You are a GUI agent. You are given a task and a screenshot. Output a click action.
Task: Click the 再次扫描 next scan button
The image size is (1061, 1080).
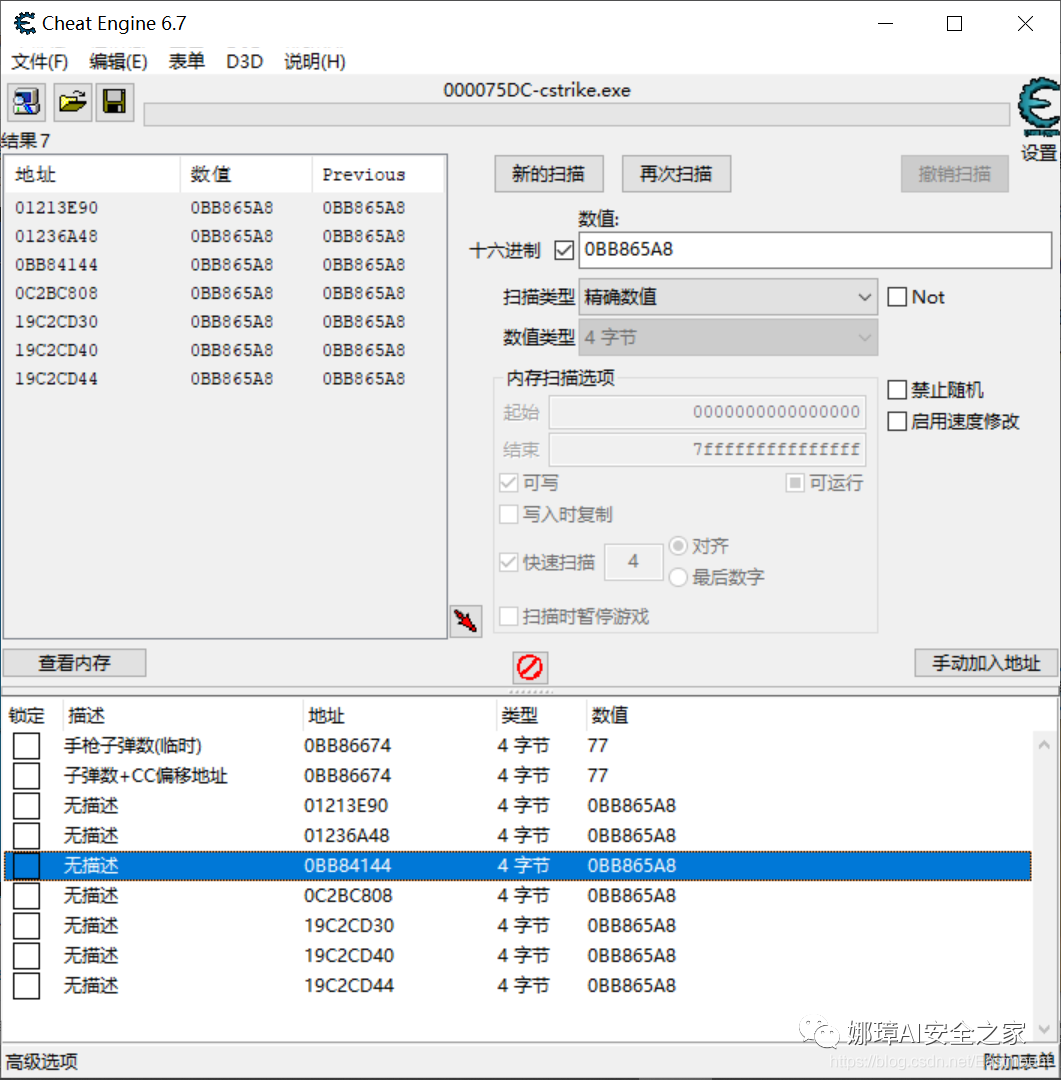click(677, 174)
